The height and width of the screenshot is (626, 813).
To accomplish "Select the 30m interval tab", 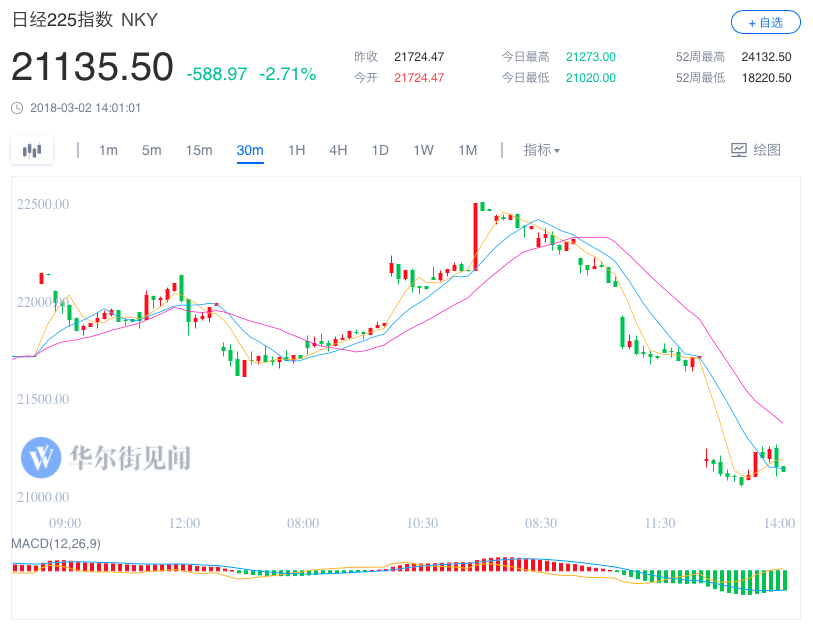I will pyautogui.click(x=250, y=150).
